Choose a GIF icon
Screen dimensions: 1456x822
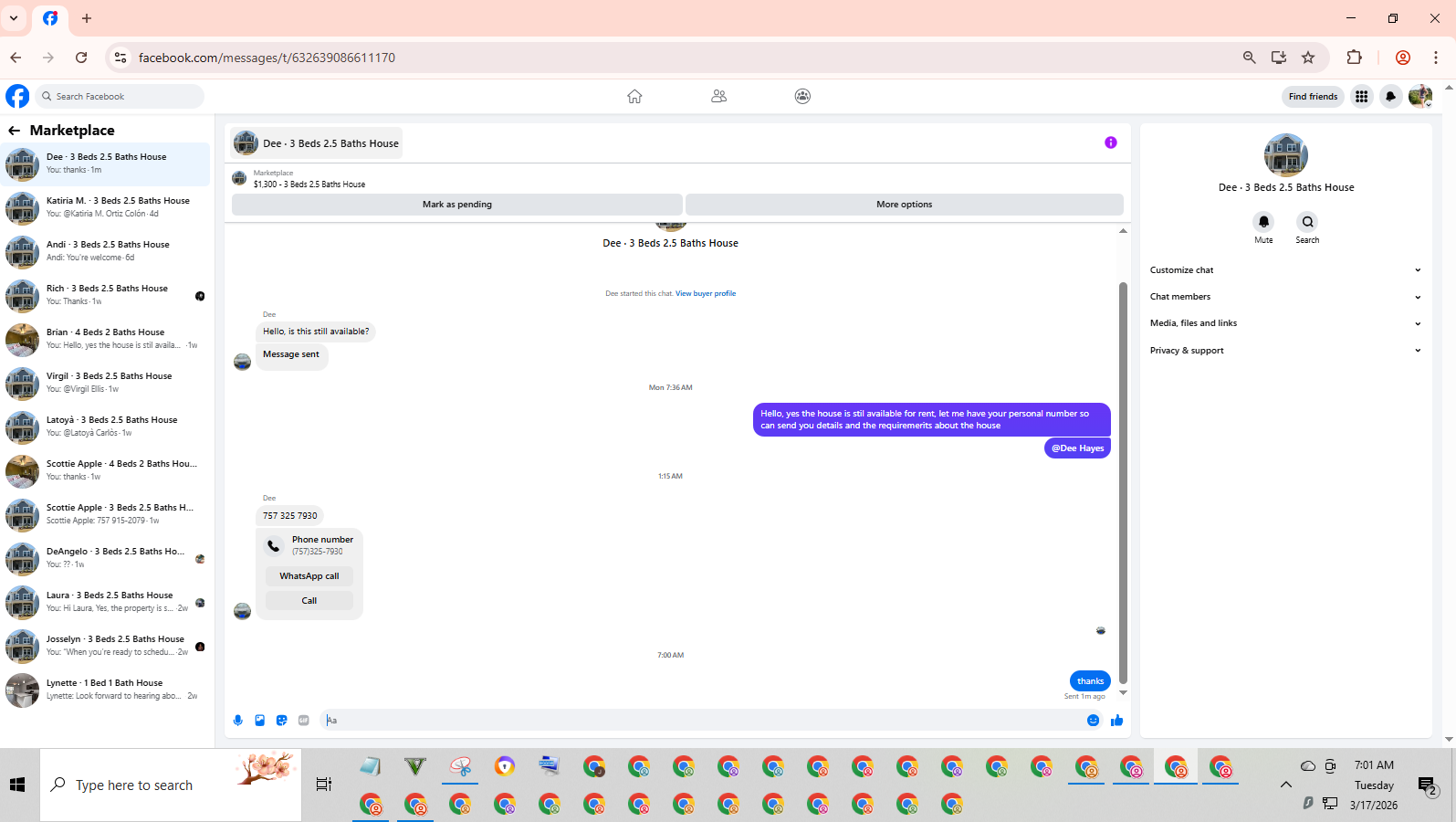pos(304,721)
